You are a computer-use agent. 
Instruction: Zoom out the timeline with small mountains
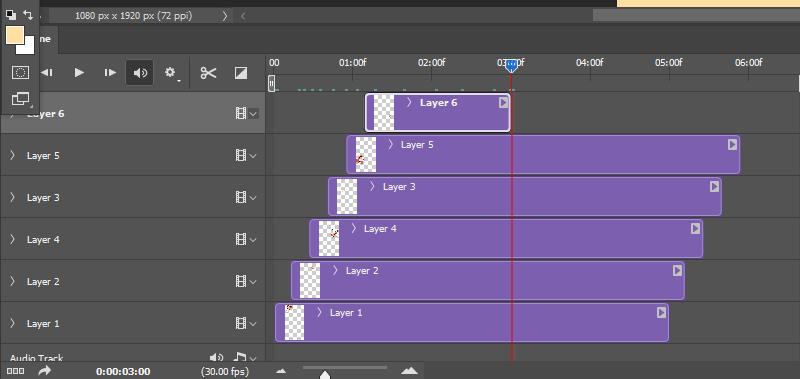(x=281, y=371)
